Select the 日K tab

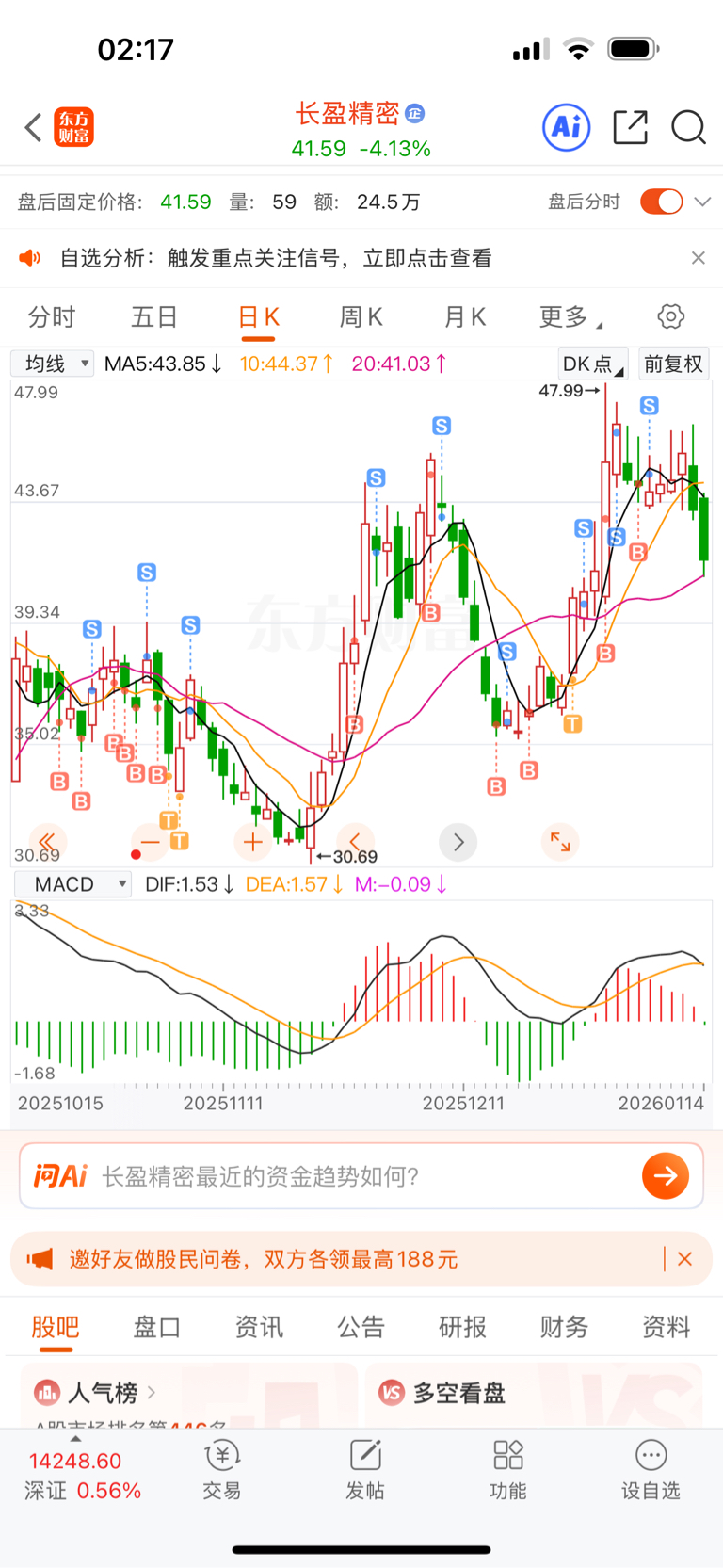[259, 317]
